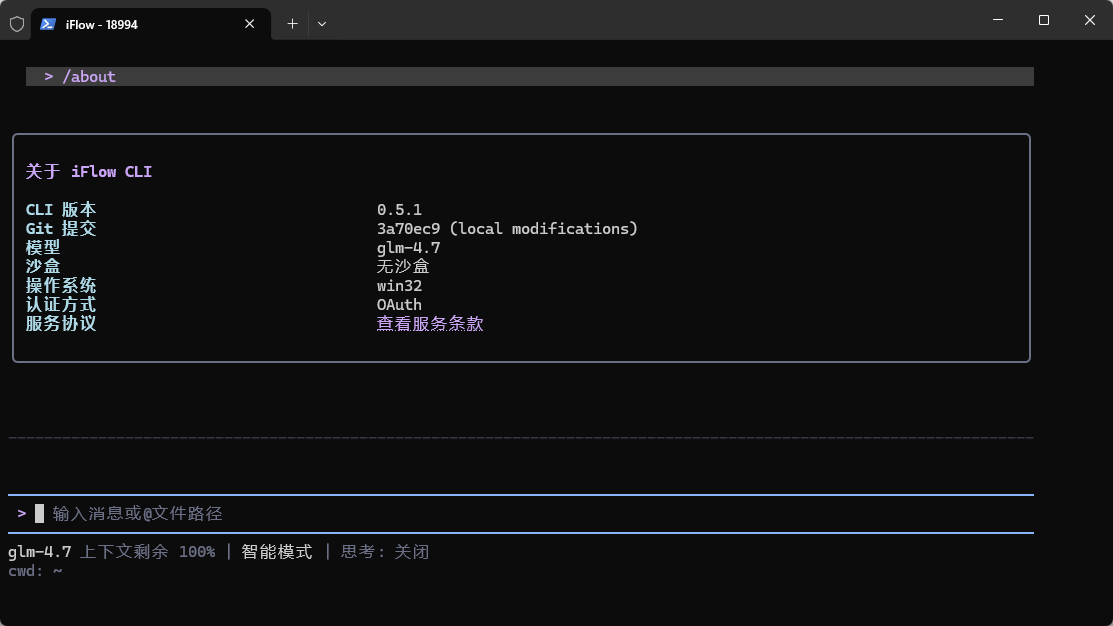Open the 查看服务条款 terms link

point(430,324)
